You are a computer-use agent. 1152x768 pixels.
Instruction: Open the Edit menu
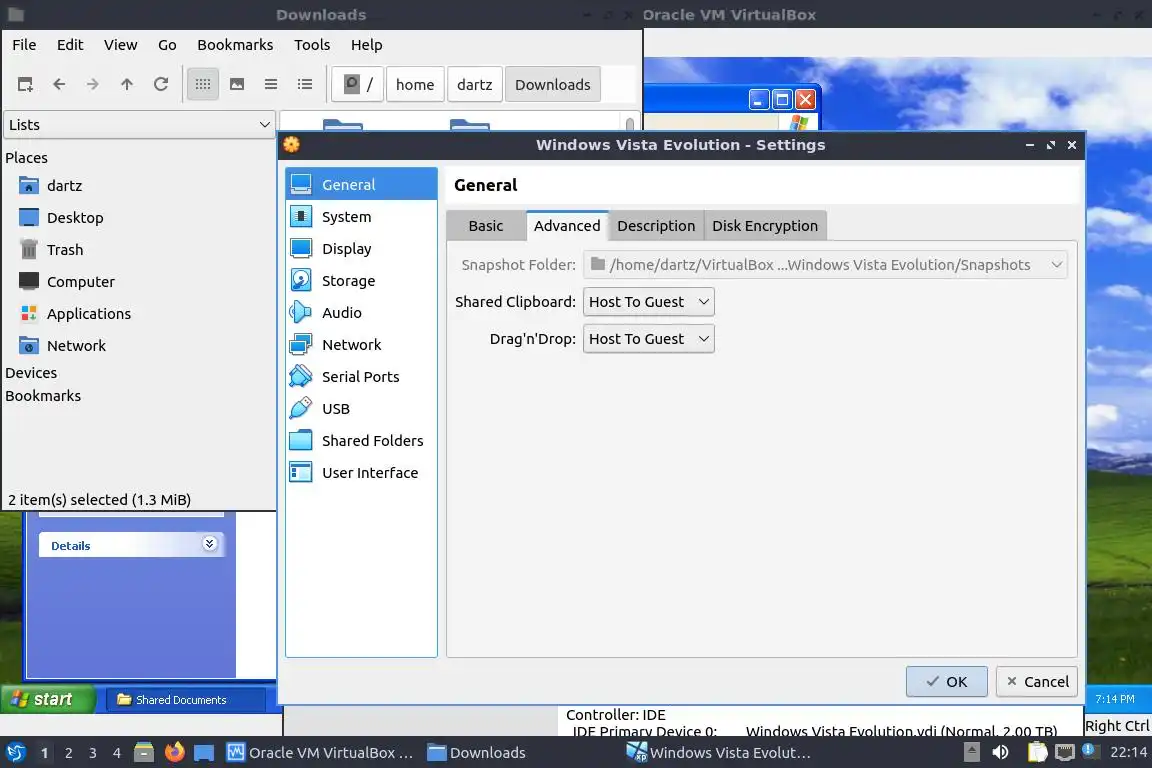coord(70,45)
